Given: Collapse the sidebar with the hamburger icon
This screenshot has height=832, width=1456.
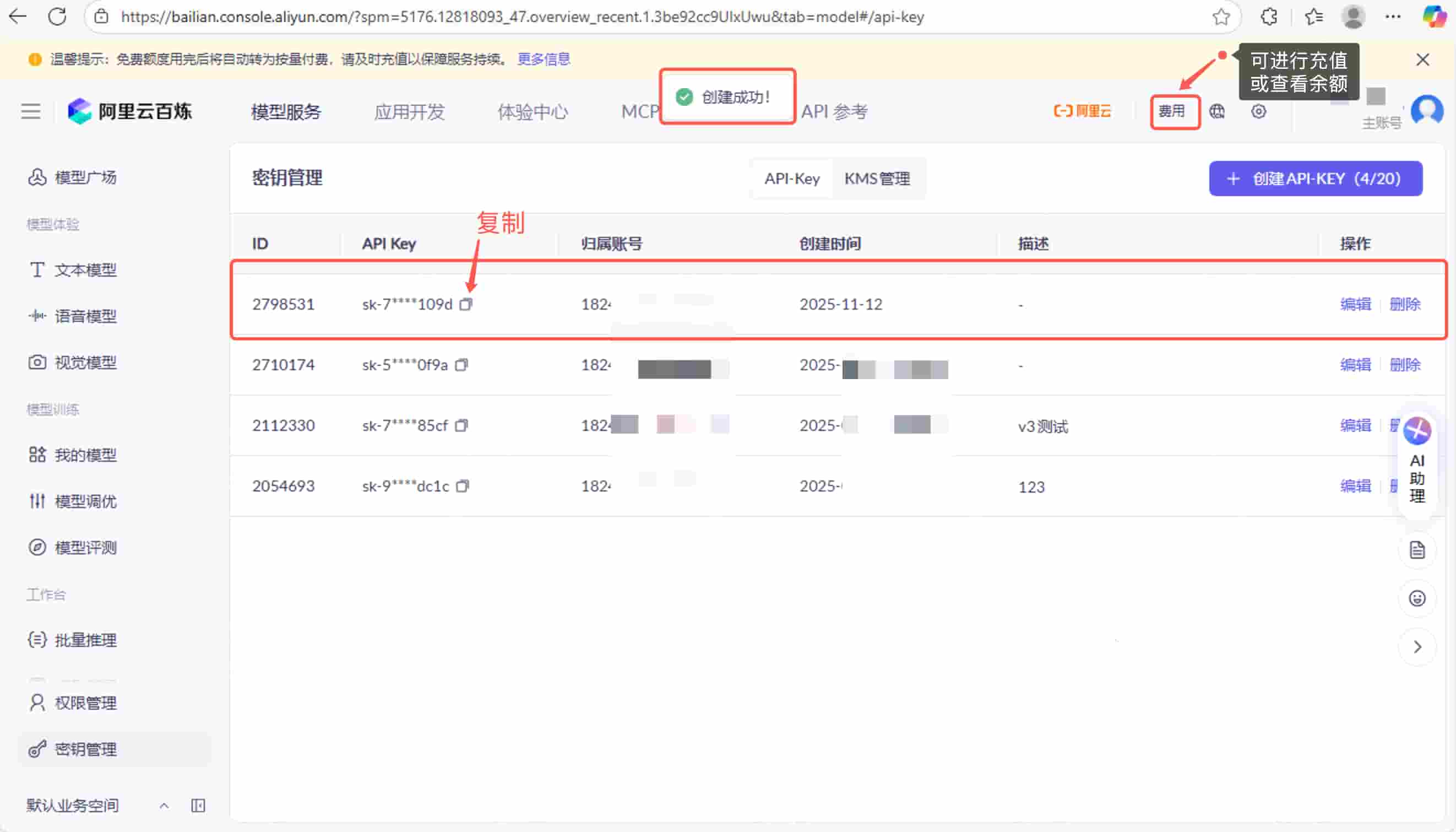Looking at the screenshot, I should click(30, 111).
